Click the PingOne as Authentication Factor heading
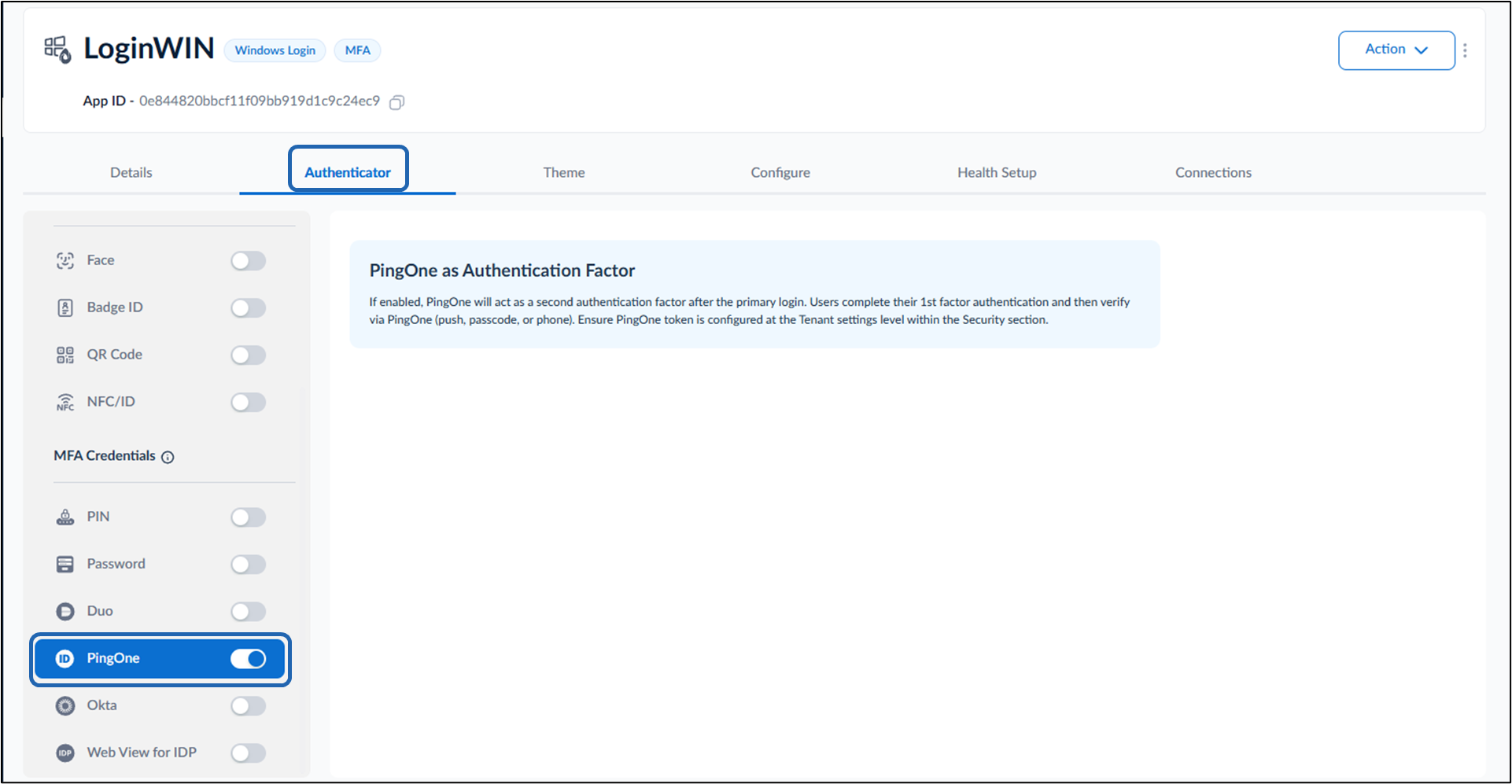Screen dimensions: 1512x784 (x=502, y=271)
